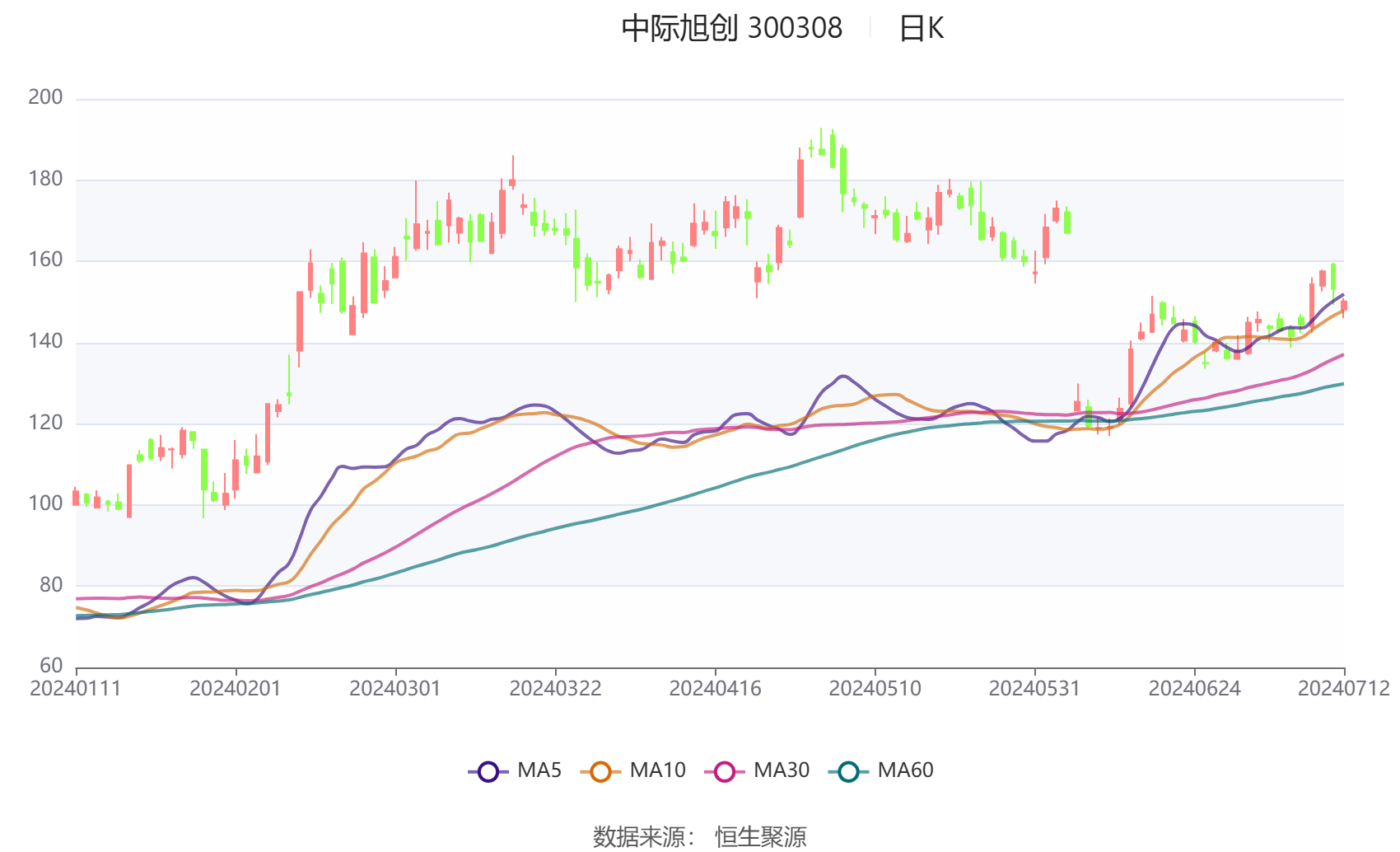Screen dimensions: 1400x852
Task: Click the 20240322 date axis label
Action: pyautogui.click(x=555, y=689)
